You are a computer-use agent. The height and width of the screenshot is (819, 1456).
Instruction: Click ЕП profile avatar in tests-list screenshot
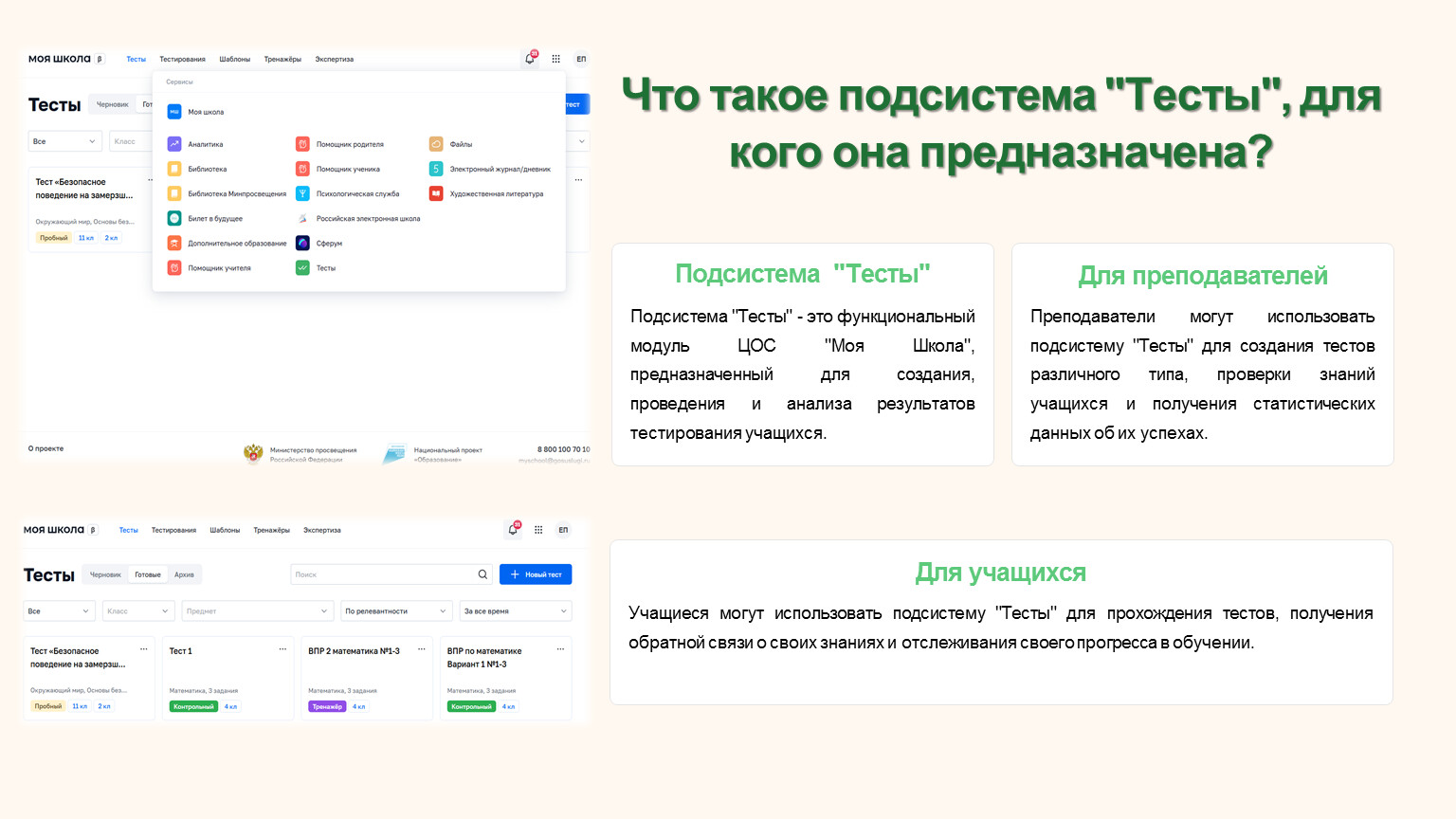pos(563,530)
